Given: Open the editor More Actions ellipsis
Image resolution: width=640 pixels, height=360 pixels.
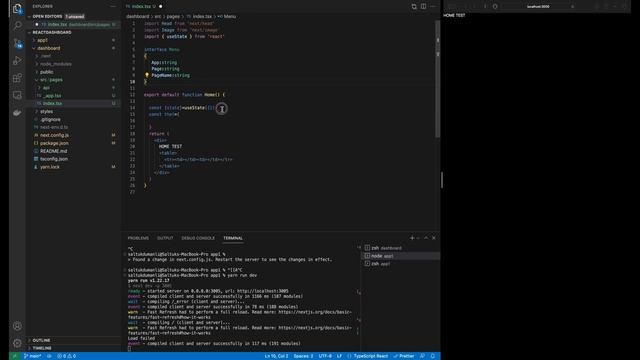Looking at the screenshot, I should [x=433, y=7].
